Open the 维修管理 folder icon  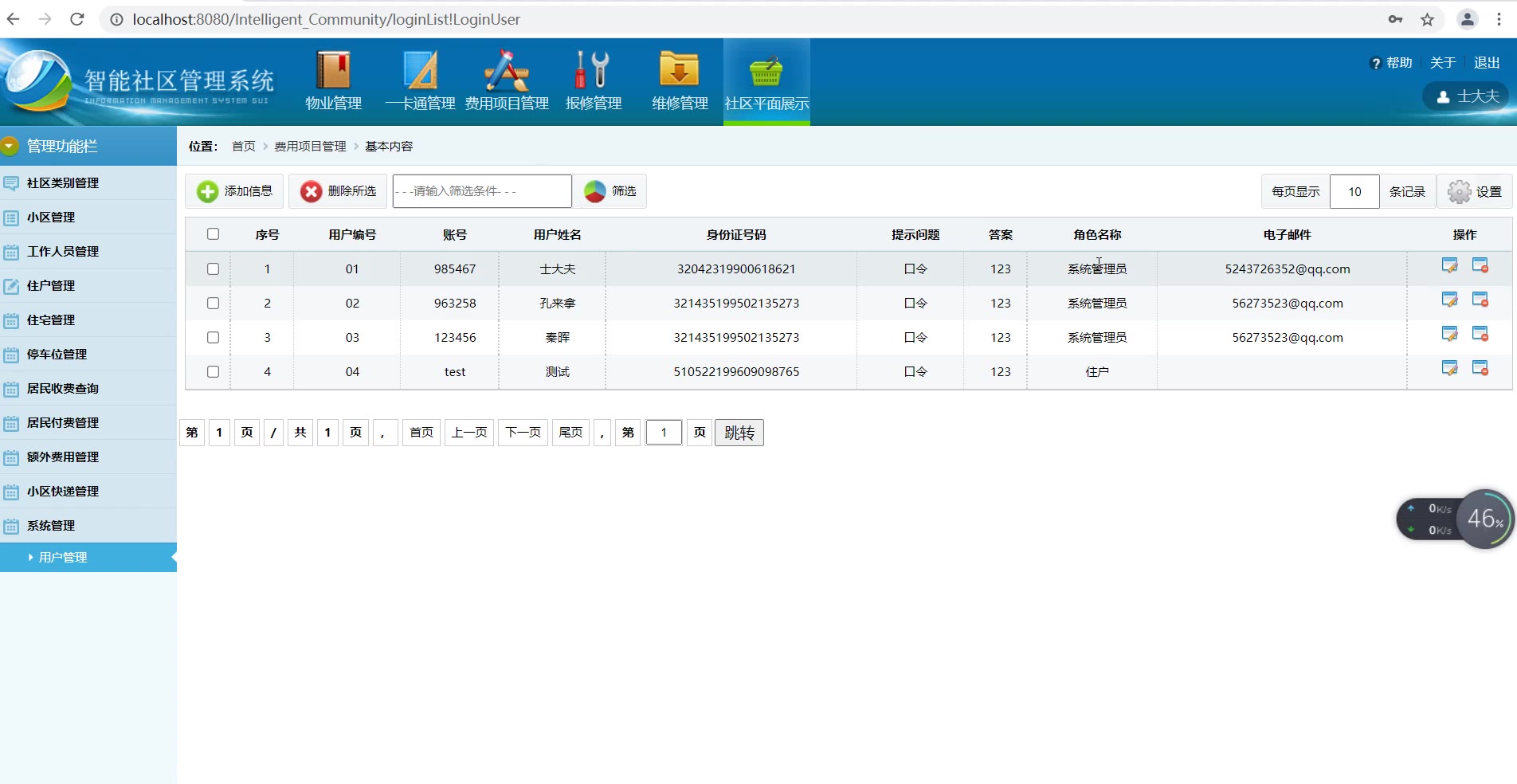[x=679, y=70]
